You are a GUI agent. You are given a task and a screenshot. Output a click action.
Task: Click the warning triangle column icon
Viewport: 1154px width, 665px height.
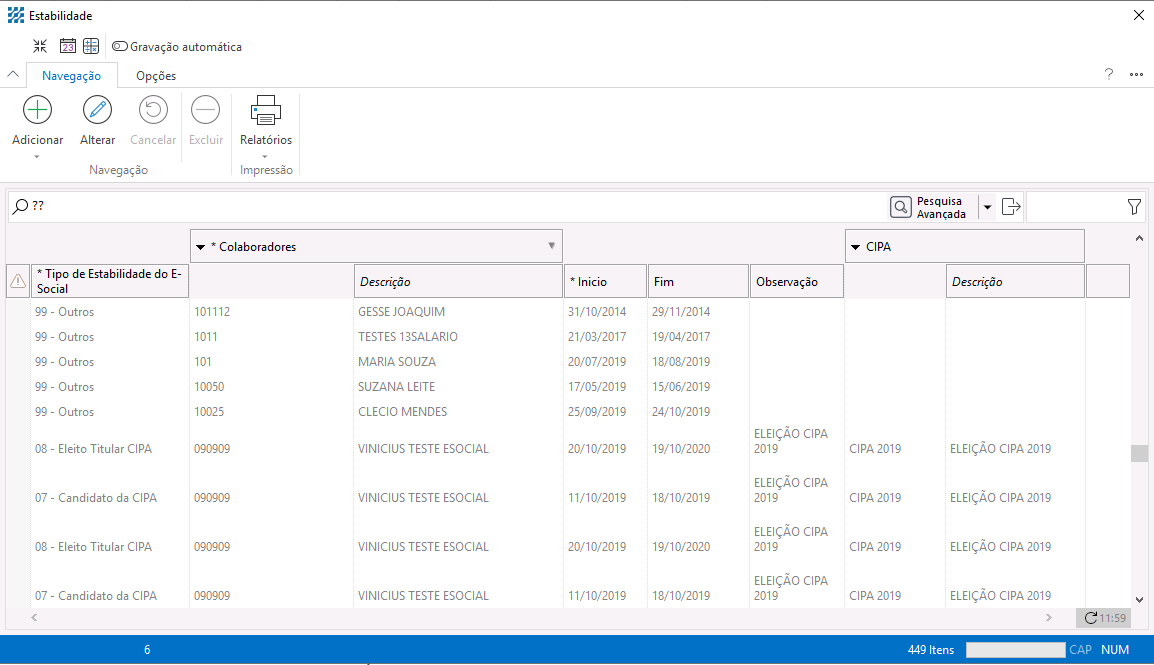(18, 281)
